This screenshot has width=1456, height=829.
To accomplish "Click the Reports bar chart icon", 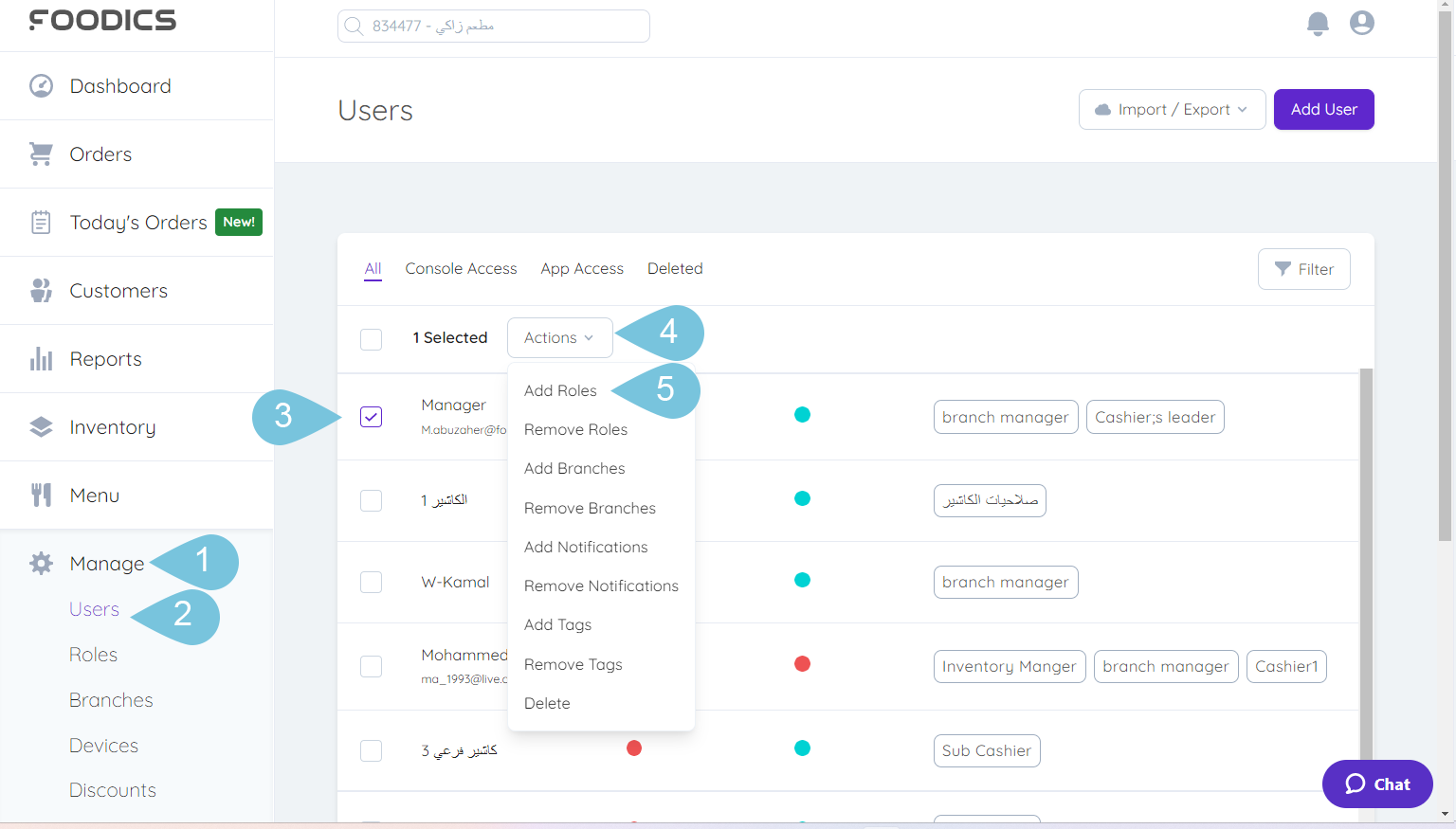I will pyautogui.click(x=40, y=358).
